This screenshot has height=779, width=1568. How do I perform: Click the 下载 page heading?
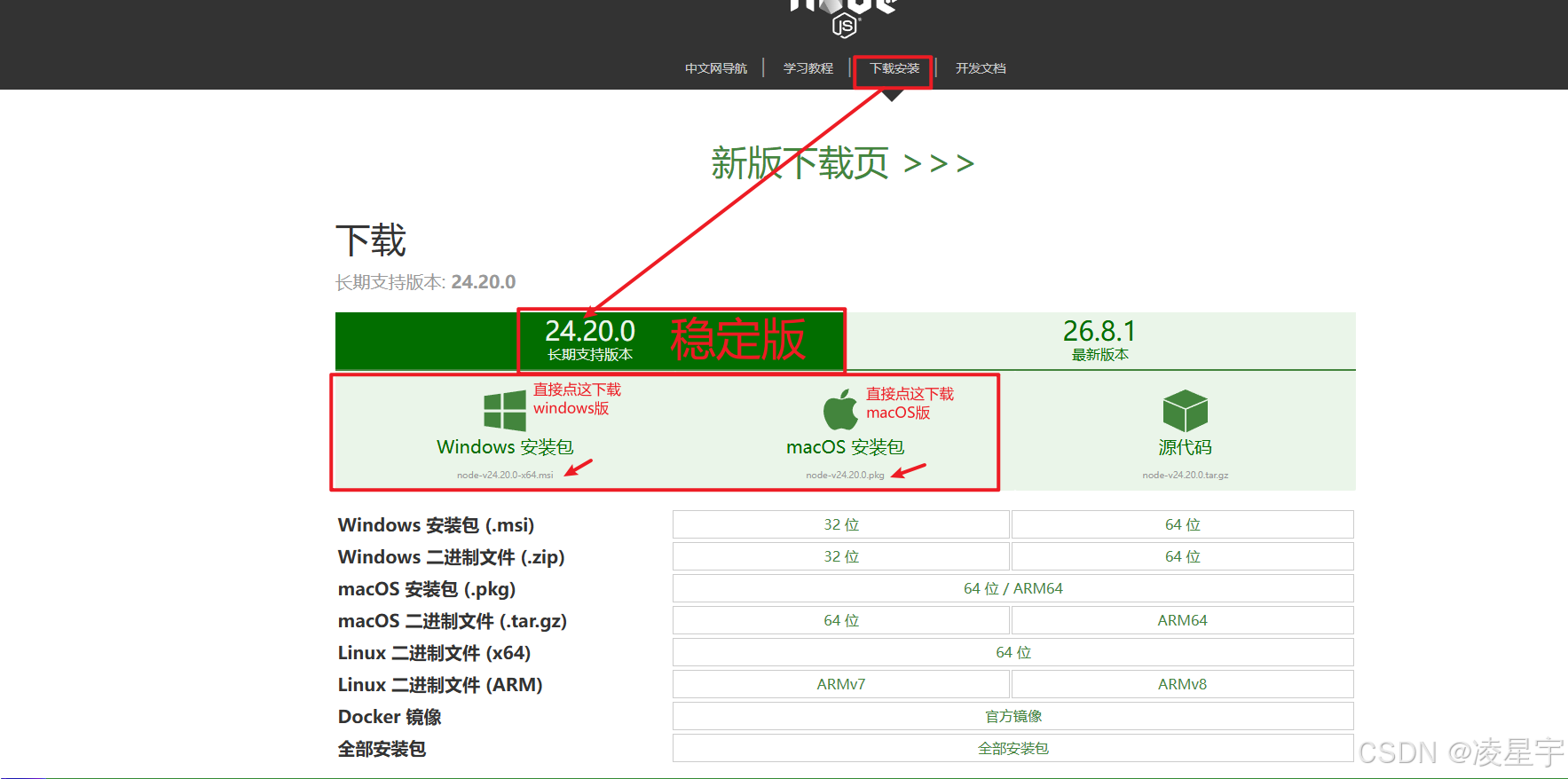371,240
